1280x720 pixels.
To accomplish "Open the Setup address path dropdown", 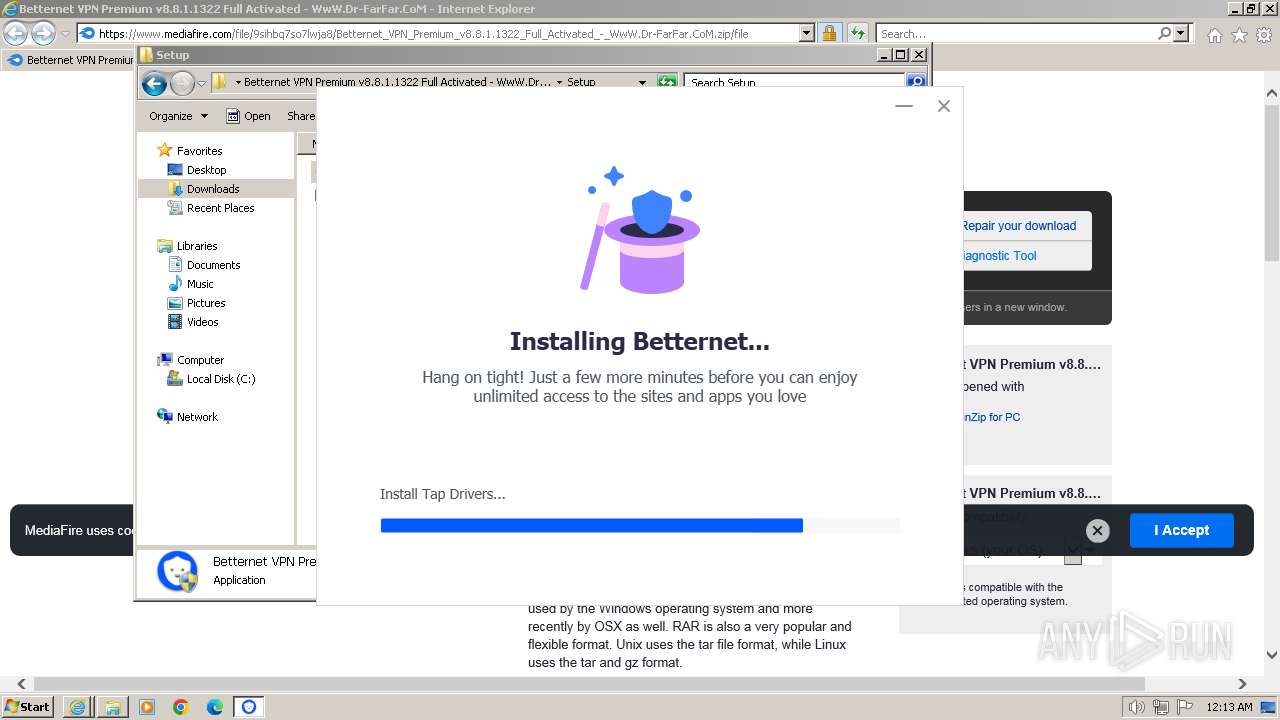I will pos(642,82).
